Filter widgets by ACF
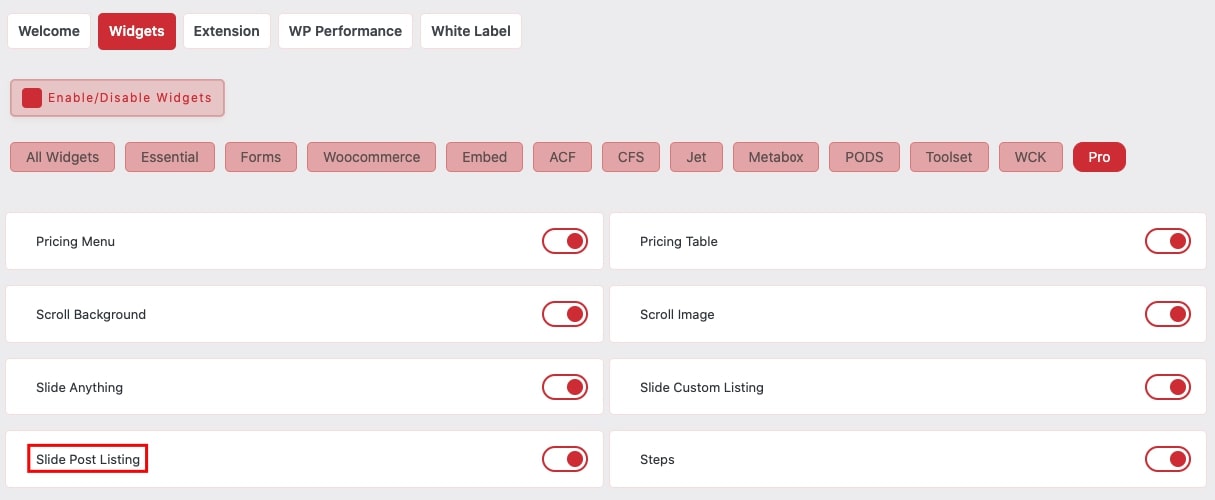 pyautogui.click(x=563, y=157)
